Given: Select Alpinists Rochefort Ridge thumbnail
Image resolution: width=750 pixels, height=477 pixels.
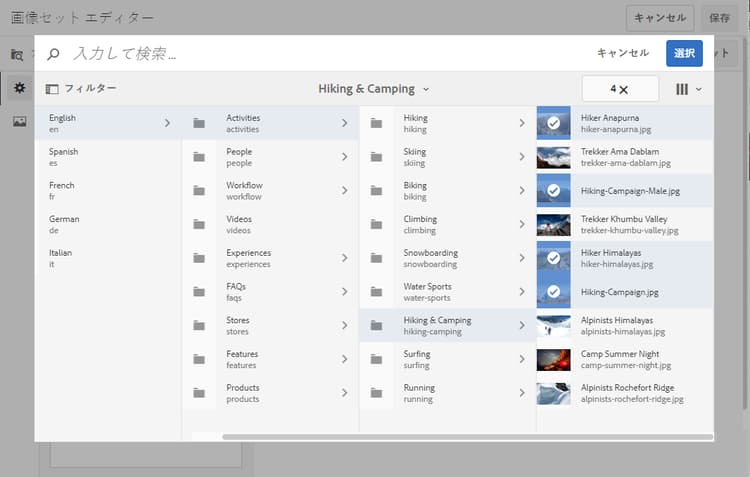Looking at the screenshot, I should tap(553, 393).
